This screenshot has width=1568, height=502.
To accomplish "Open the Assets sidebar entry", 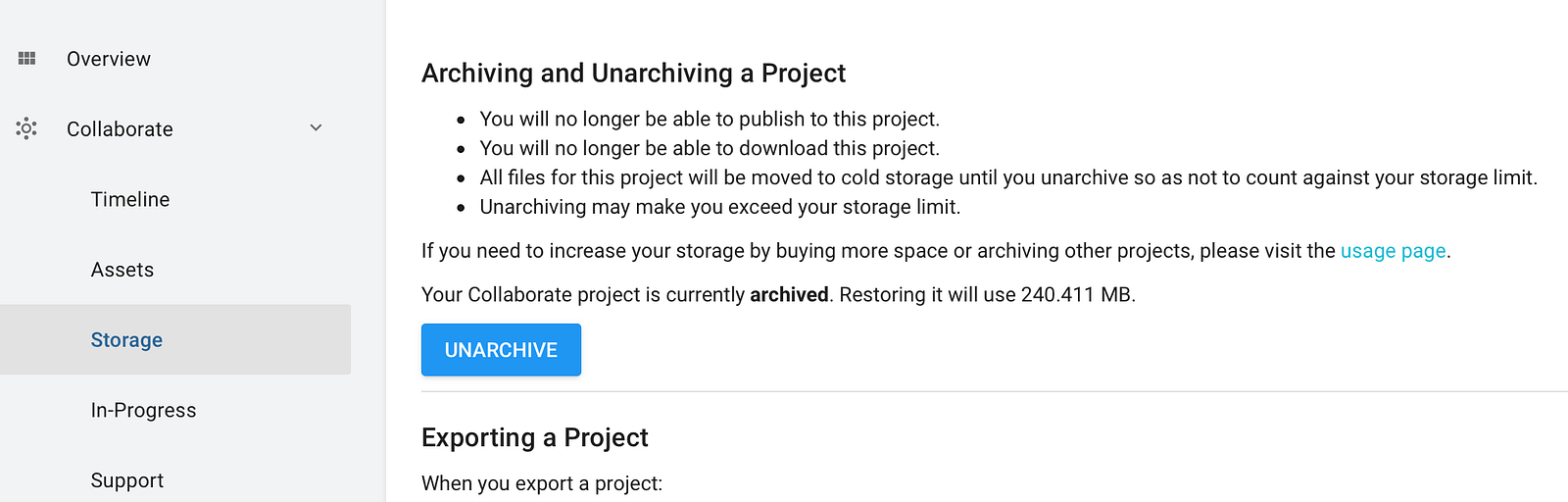I will 122,270.
